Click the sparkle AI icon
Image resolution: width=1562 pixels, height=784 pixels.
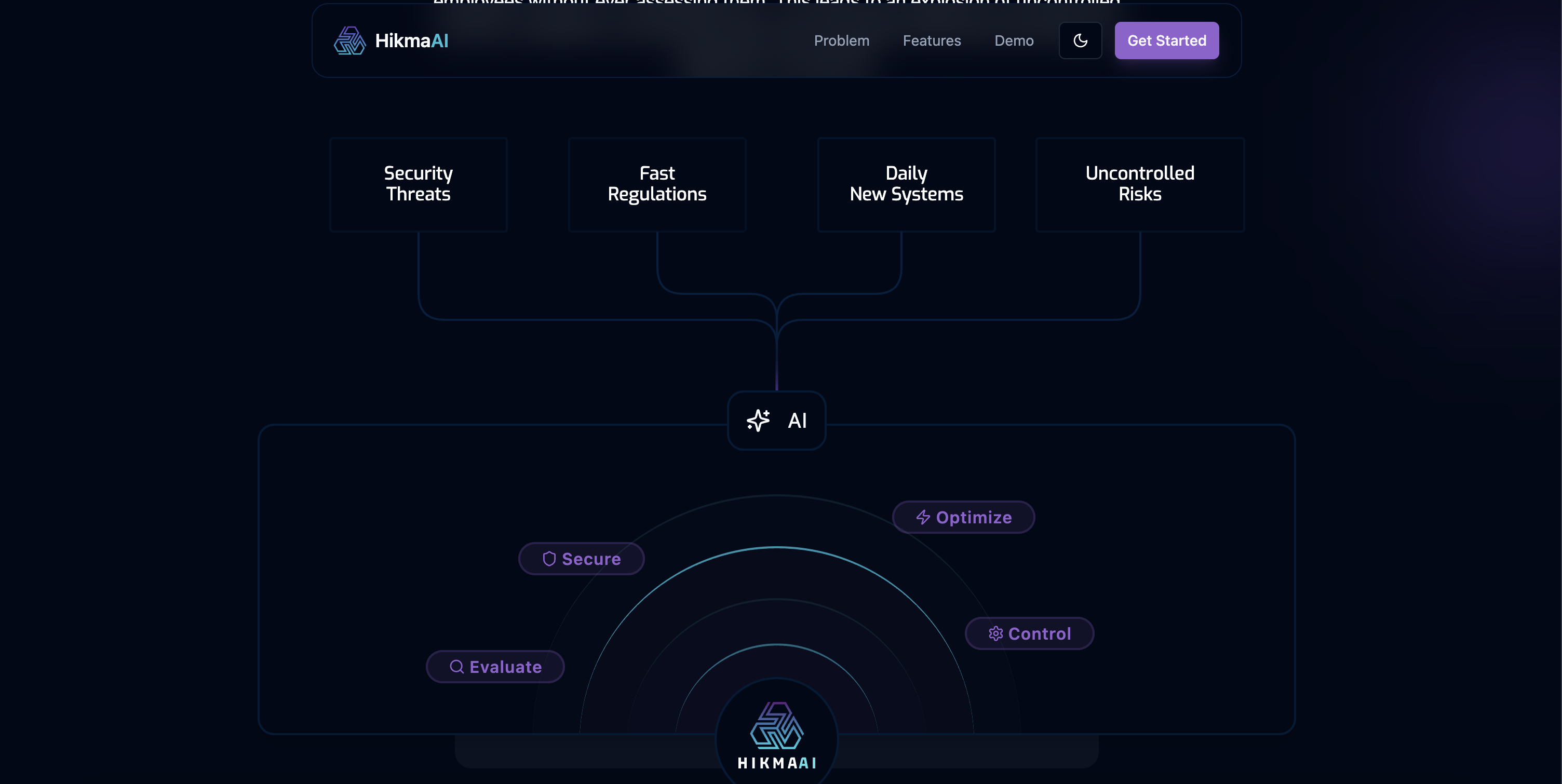[758, 420]
